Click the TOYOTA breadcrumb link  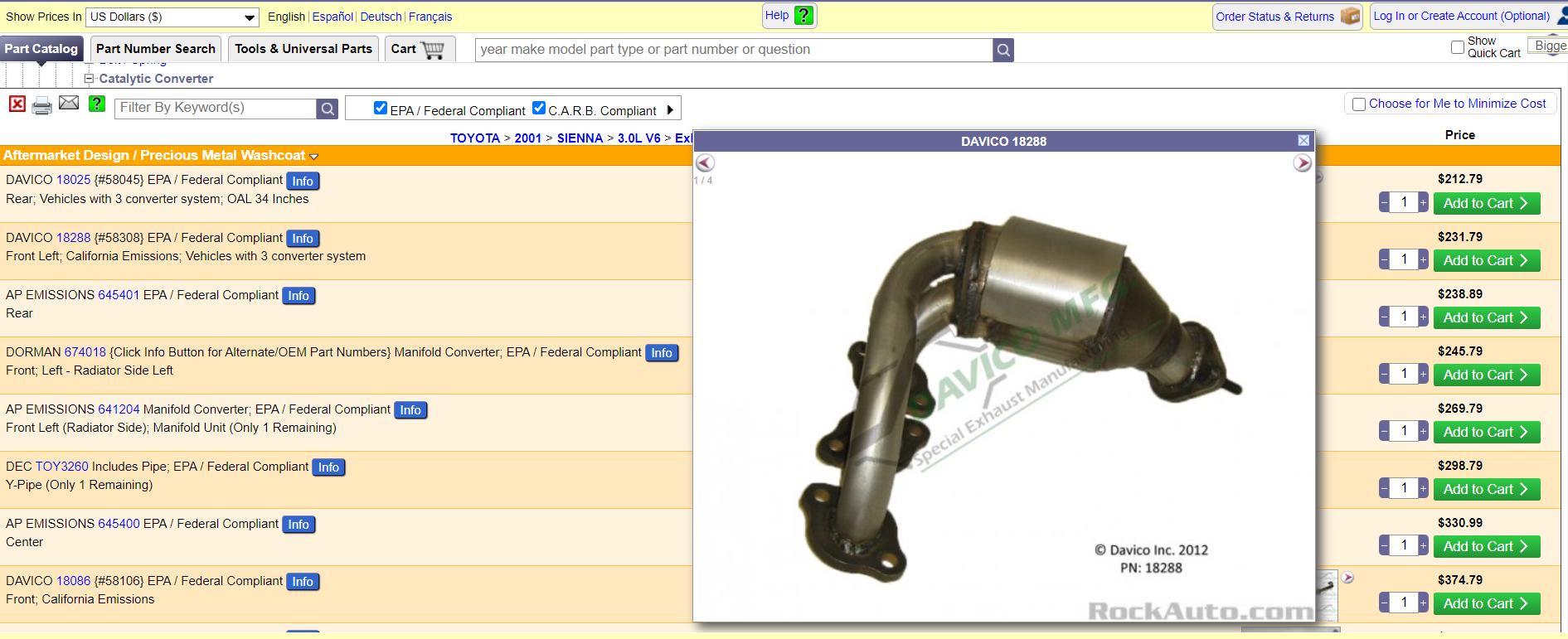click(475, 138)
